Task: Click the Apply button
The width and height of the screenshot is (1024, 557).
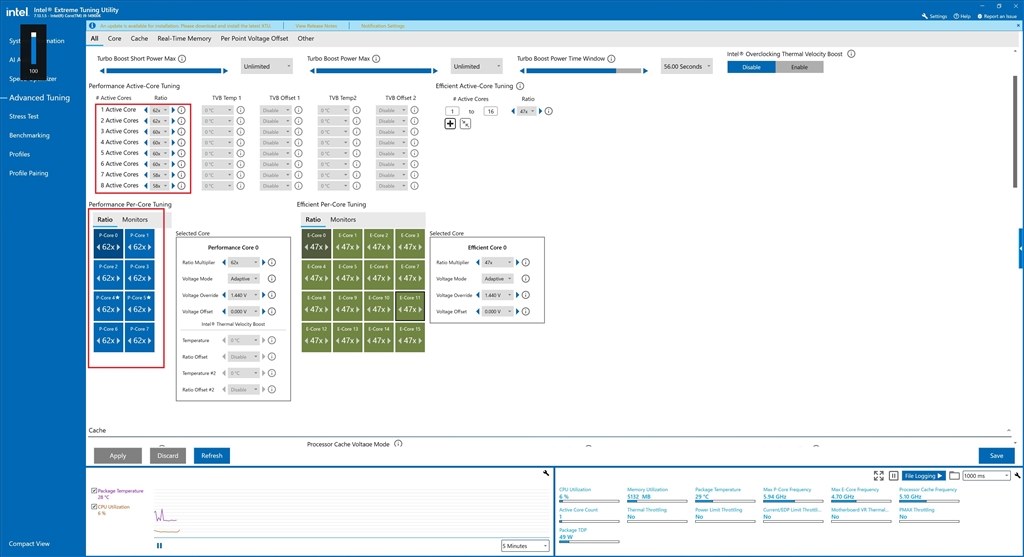Action: pos(118,456)
